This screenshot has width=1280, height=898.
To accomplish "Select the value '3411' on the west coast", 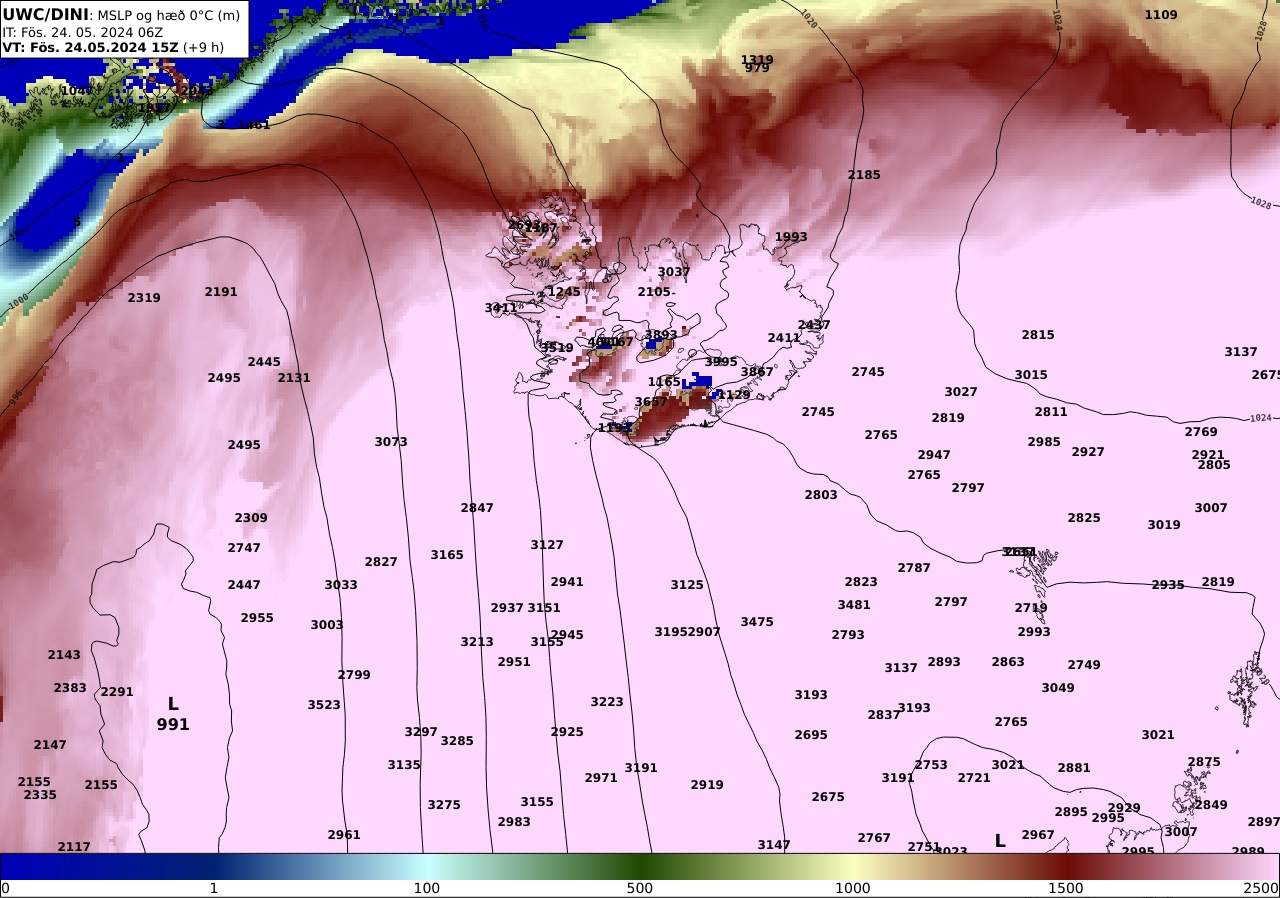I will (501, 308).
